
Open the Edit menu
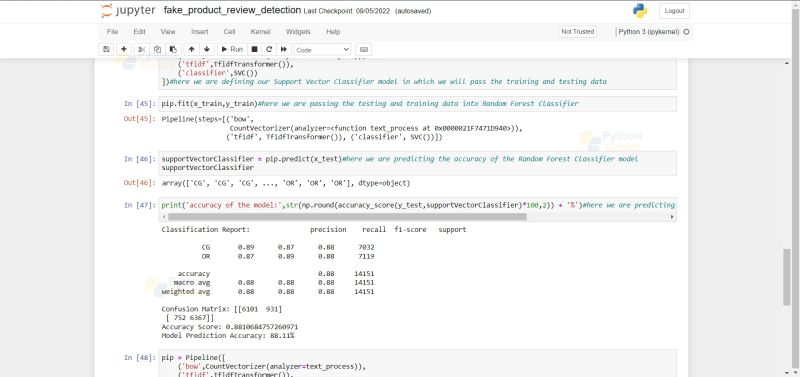pos(139,32)
